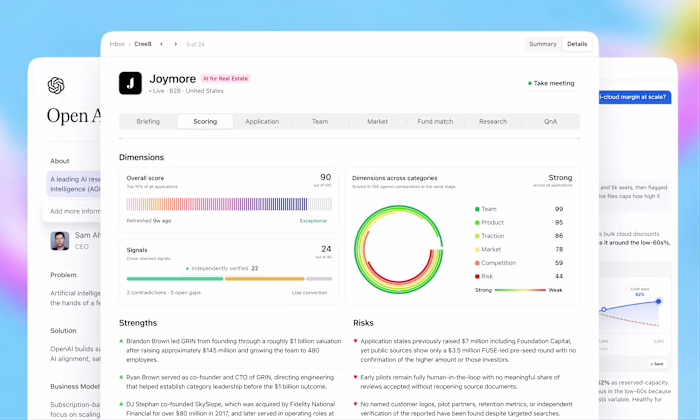Open the Fund match tab

435,121
